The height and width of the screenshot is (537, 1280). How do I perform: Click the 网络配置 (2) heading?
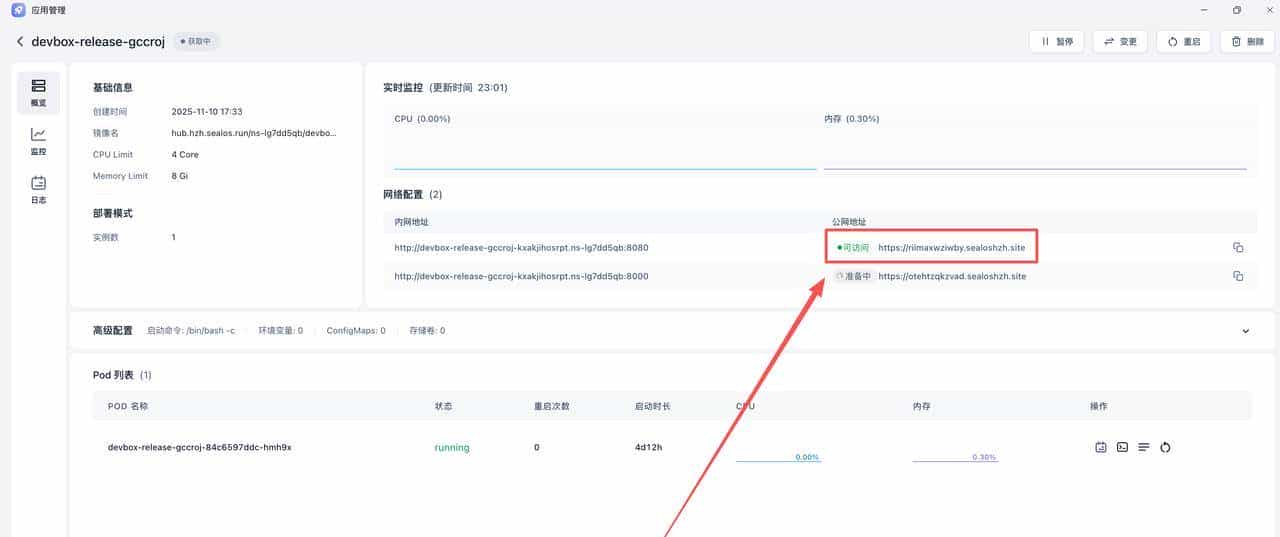412,194
